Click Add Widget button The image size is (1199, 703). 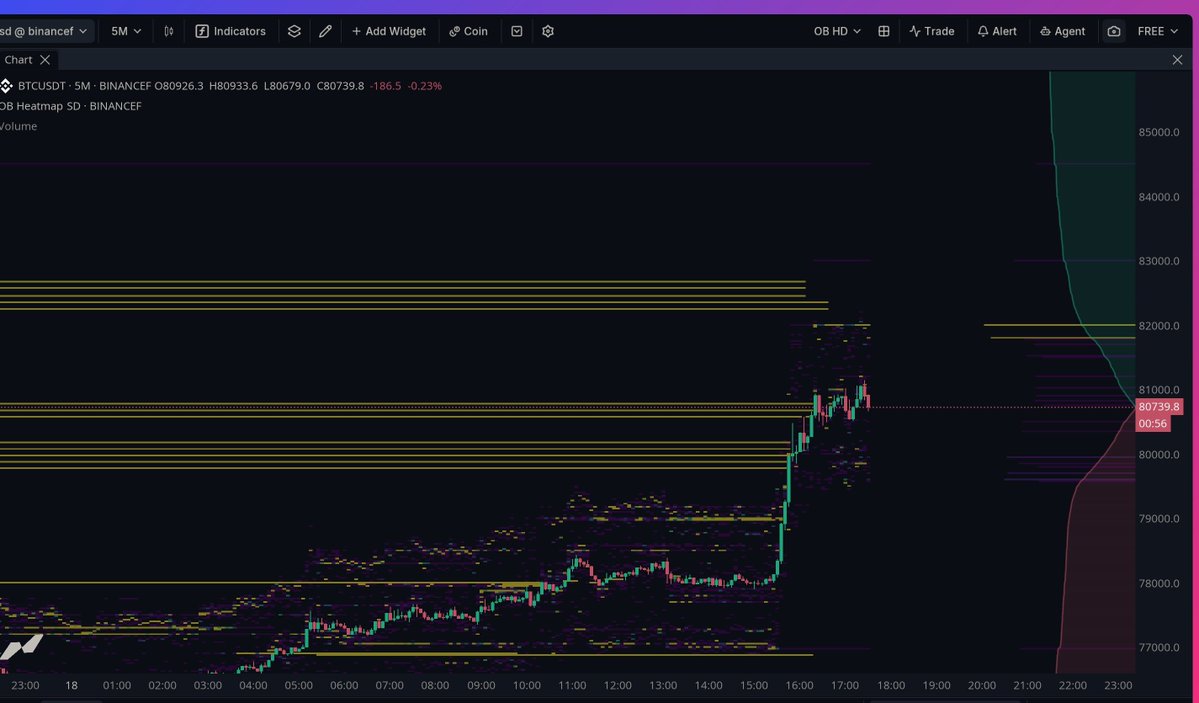(x=388, y=31)
